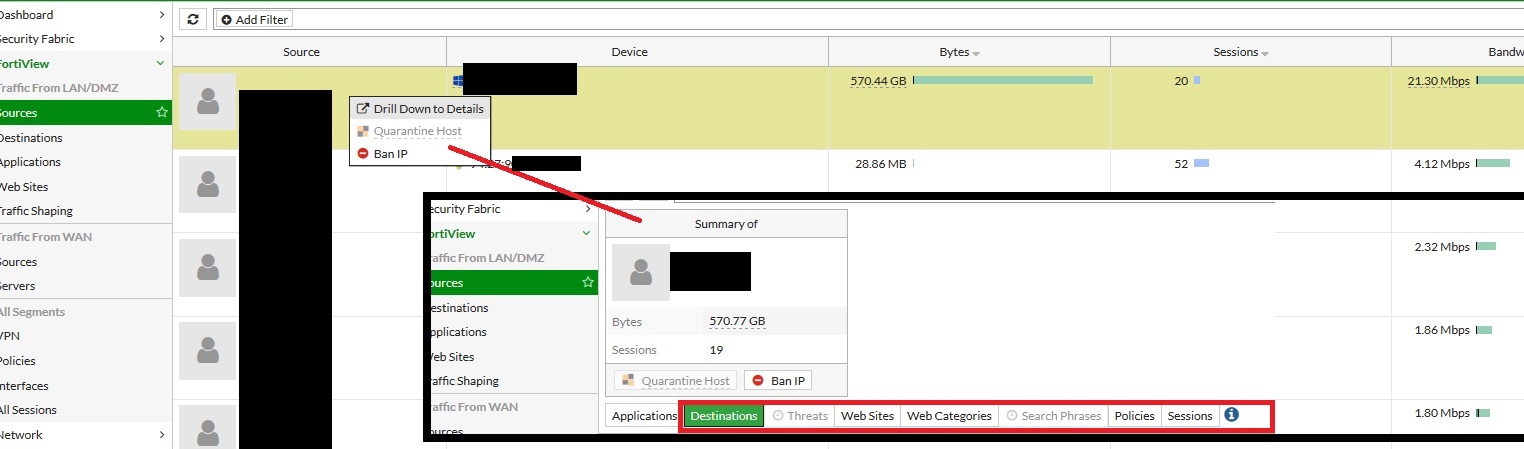Click the Device column header

click(629, 52)
